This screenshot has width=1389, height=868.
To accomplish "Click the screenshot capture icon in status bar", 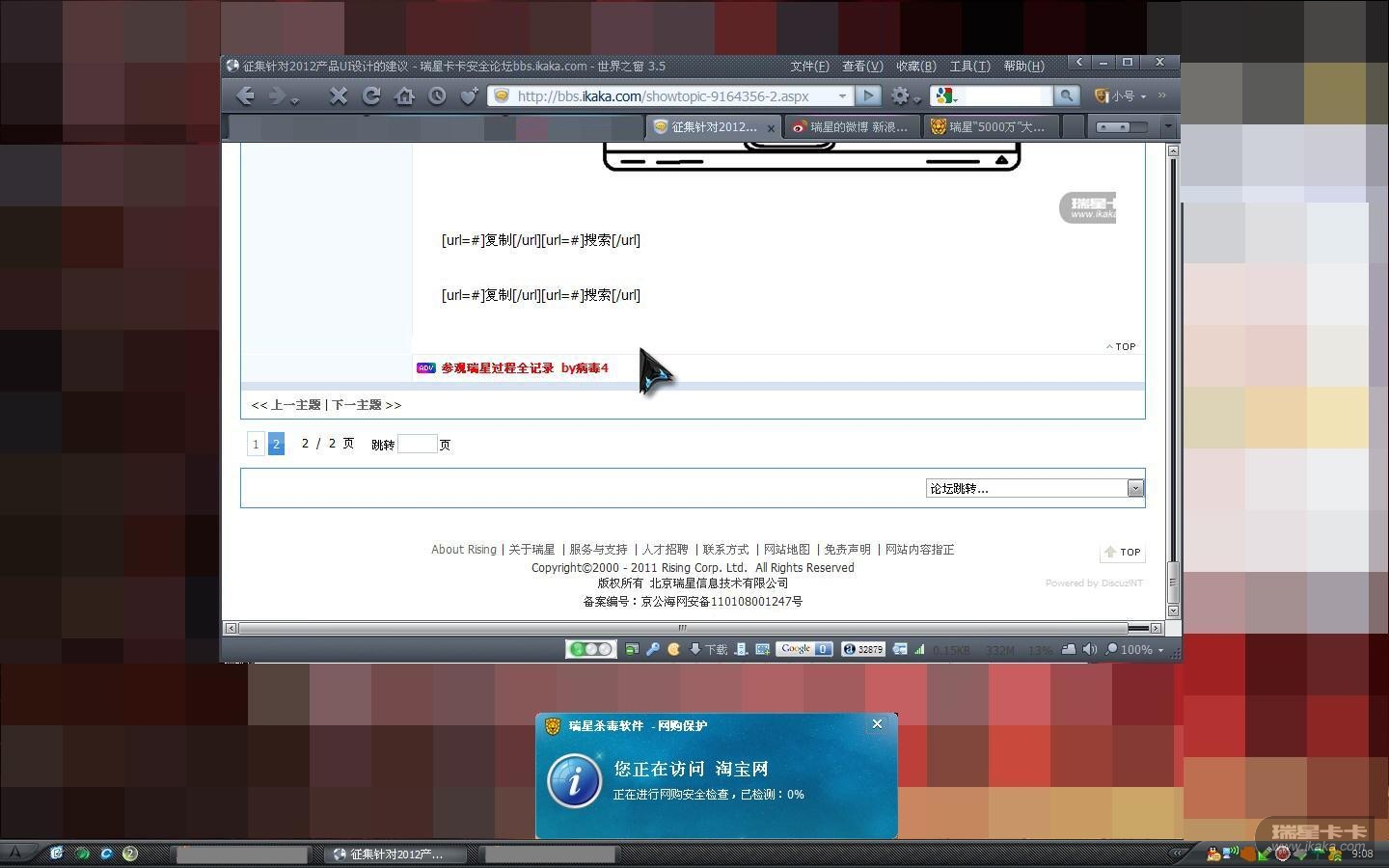I will (762, 649).
